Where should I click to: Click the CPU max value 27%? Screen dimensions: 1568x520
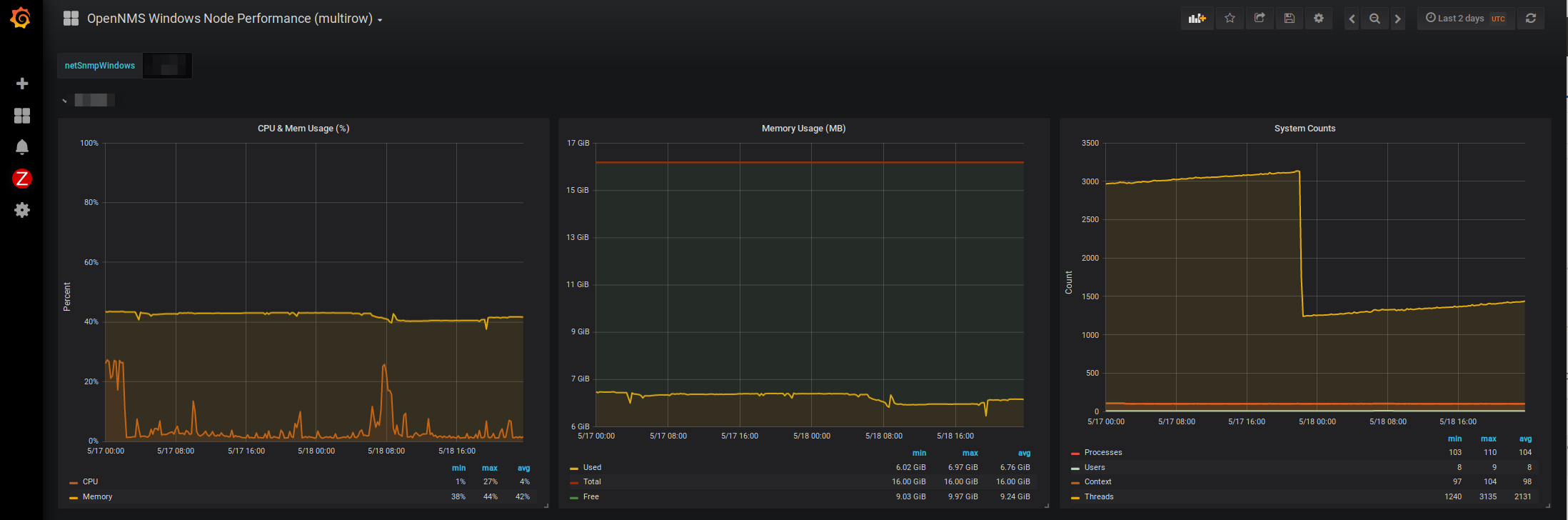click(x=491, y=482)
